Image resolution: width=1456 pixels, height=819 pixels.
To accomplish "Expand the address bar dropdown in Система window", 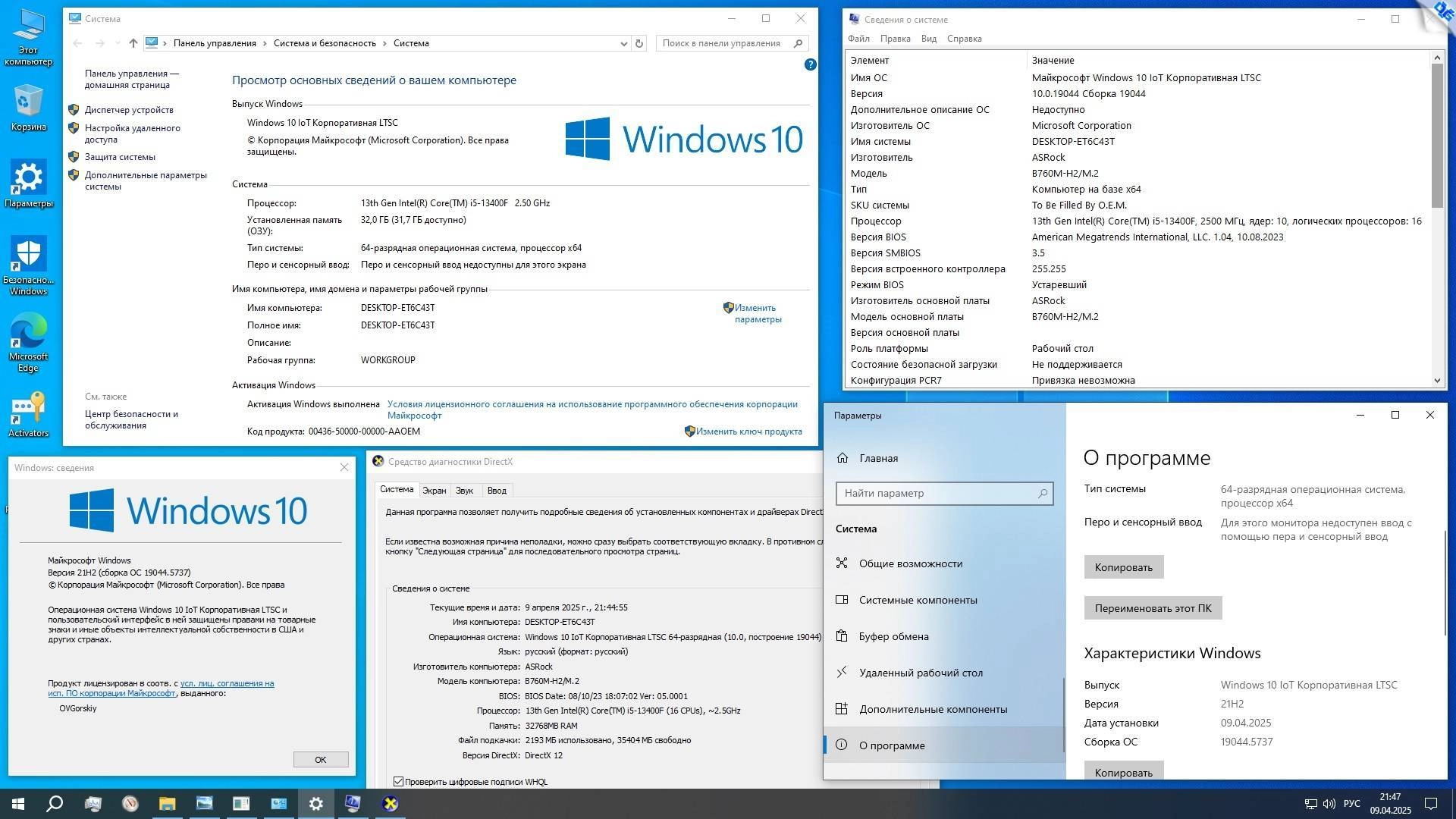I will (x=623, y=43).
